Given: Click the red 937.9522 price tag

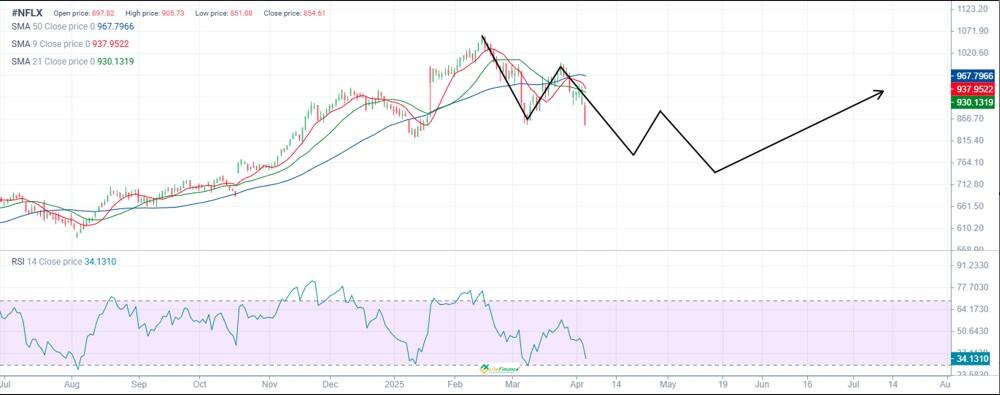Looking at the screenshot, I should (972, 89).
